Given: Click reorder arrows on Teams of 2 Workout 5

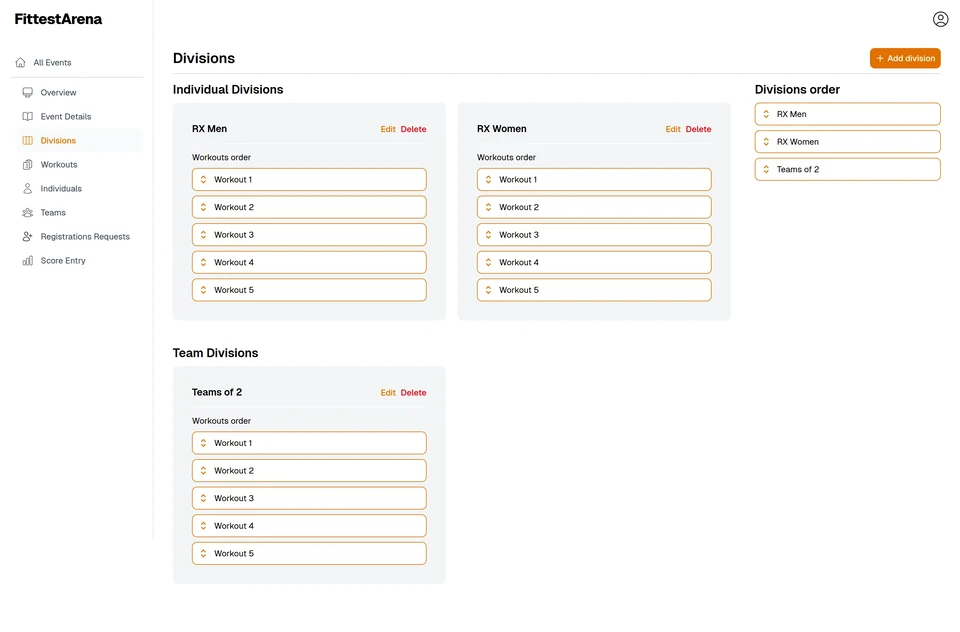Looking at the screenshot, I should 203,554.
